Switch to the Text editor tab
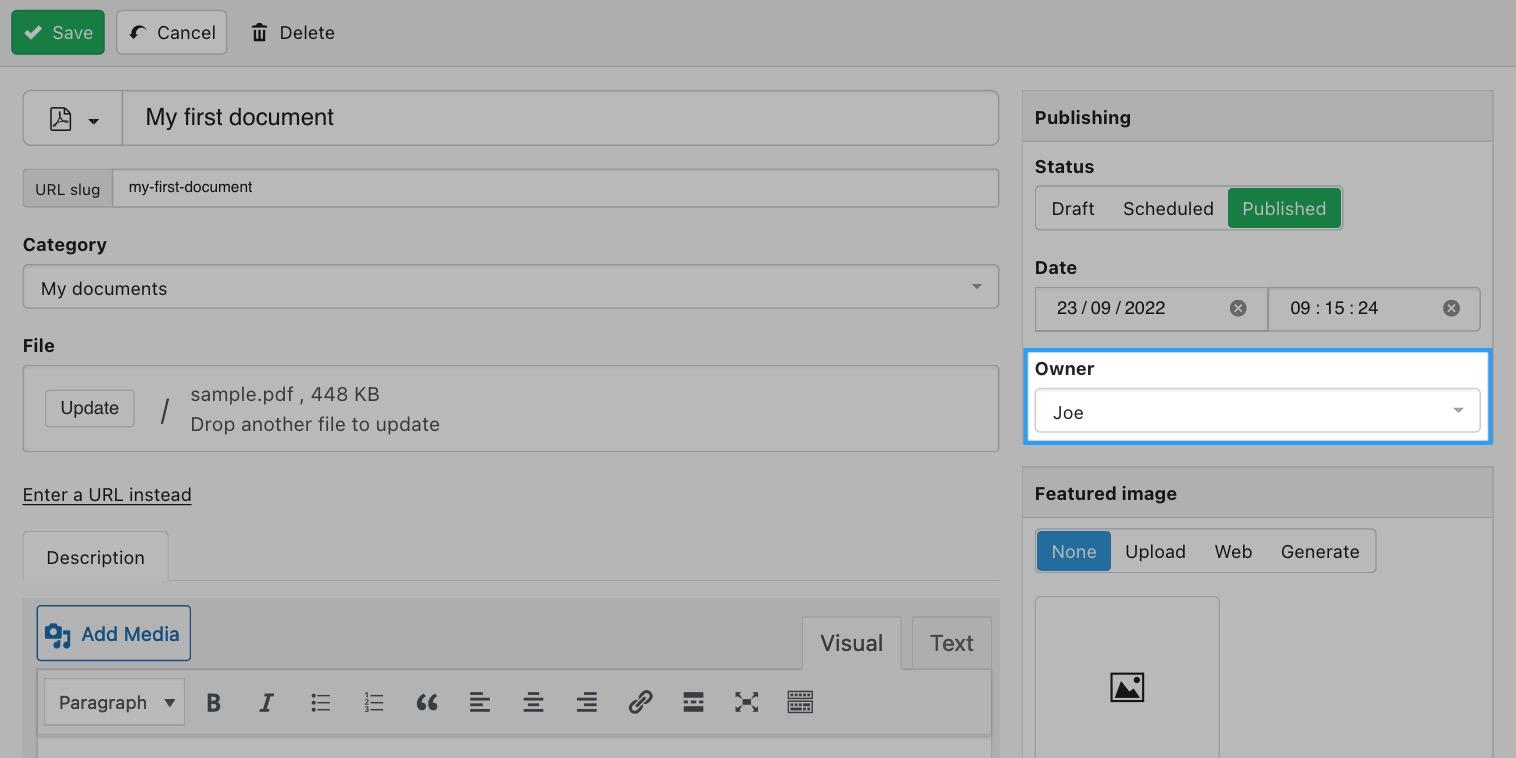 951,643
